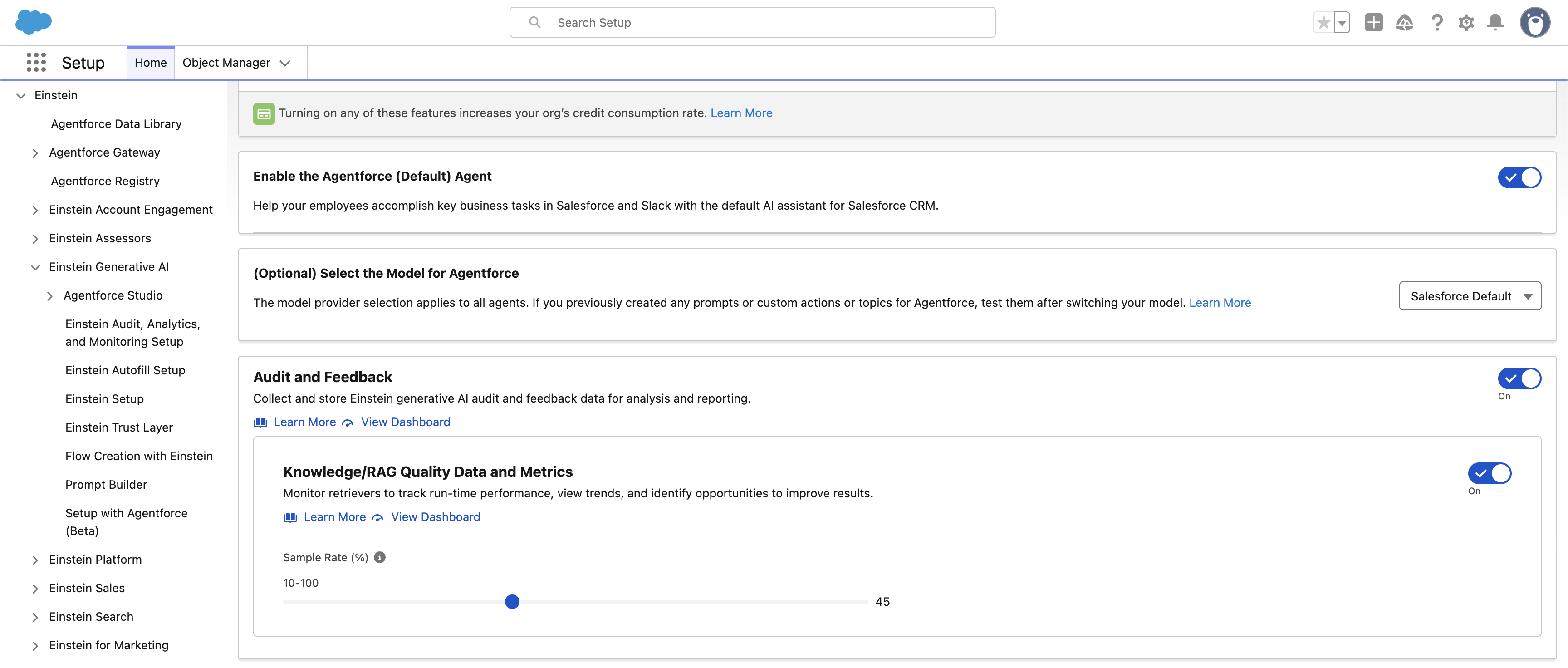The image size is (1568, 668).
Task: Open Agentforce Data Library in sidebar
Action: point(116,124)
